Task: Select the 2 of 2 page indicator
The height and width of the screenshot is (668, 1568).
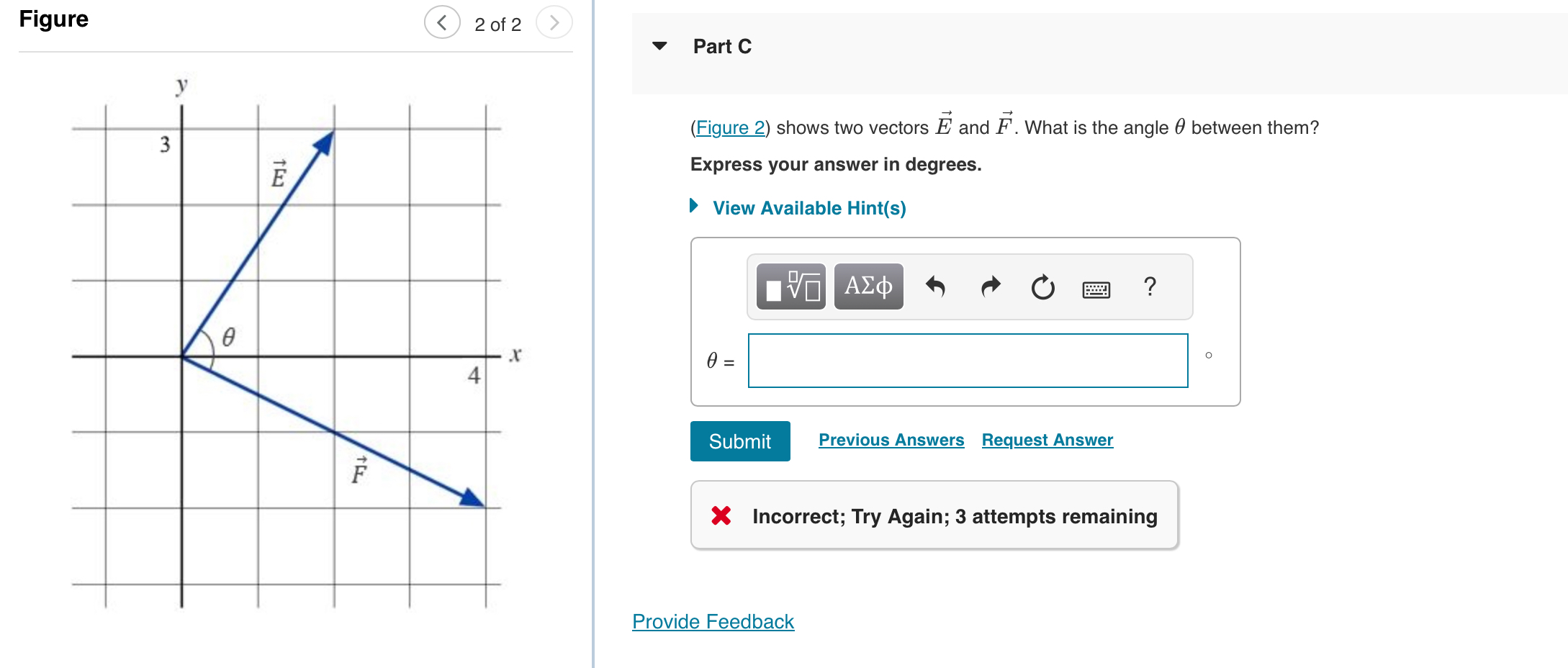Action: 497,24
